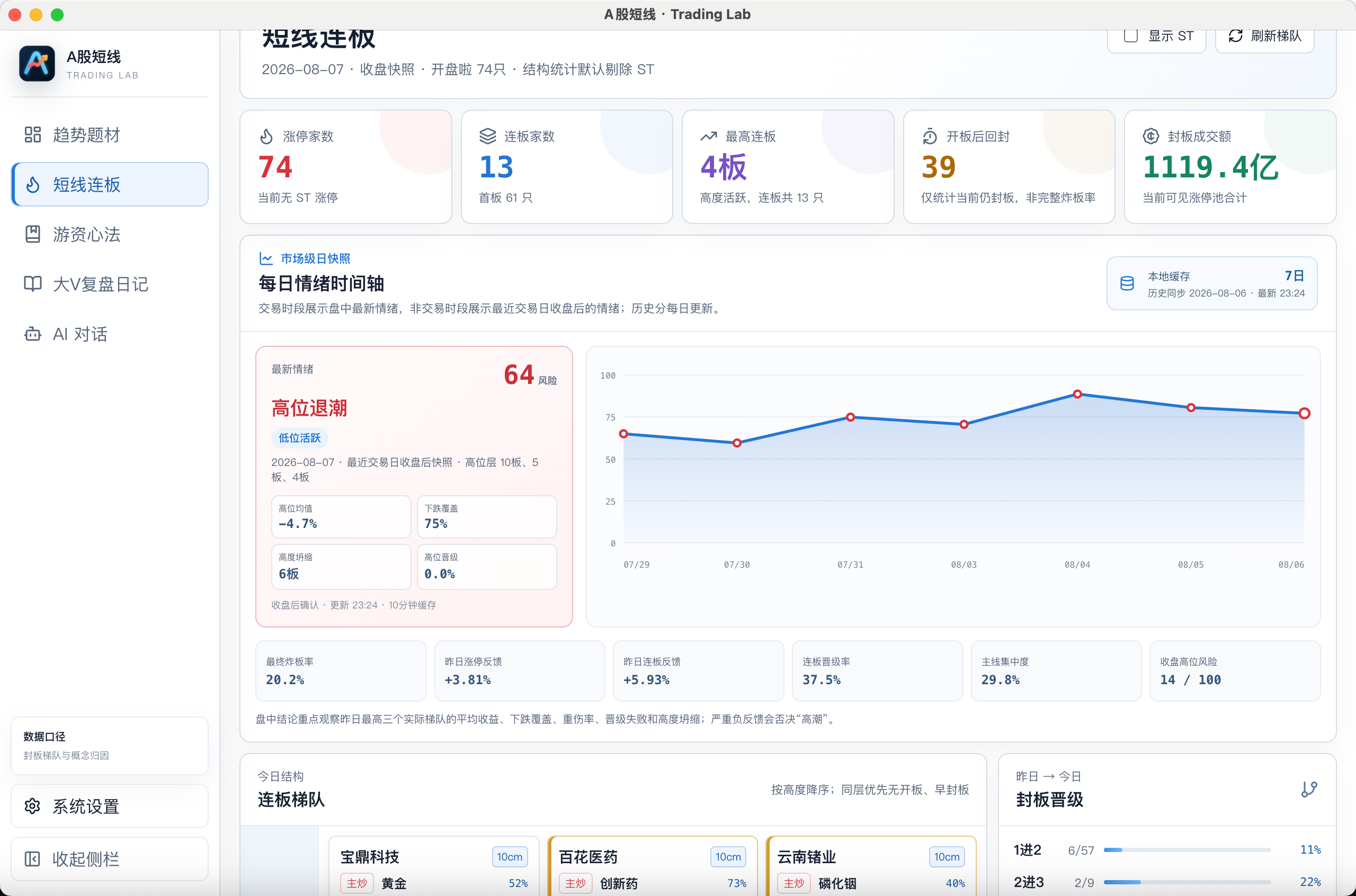Click the 主炒 tag beside 磷化铟
Image resolution: width=1356 pixels, height=896 pixels.
click(793, 883)
